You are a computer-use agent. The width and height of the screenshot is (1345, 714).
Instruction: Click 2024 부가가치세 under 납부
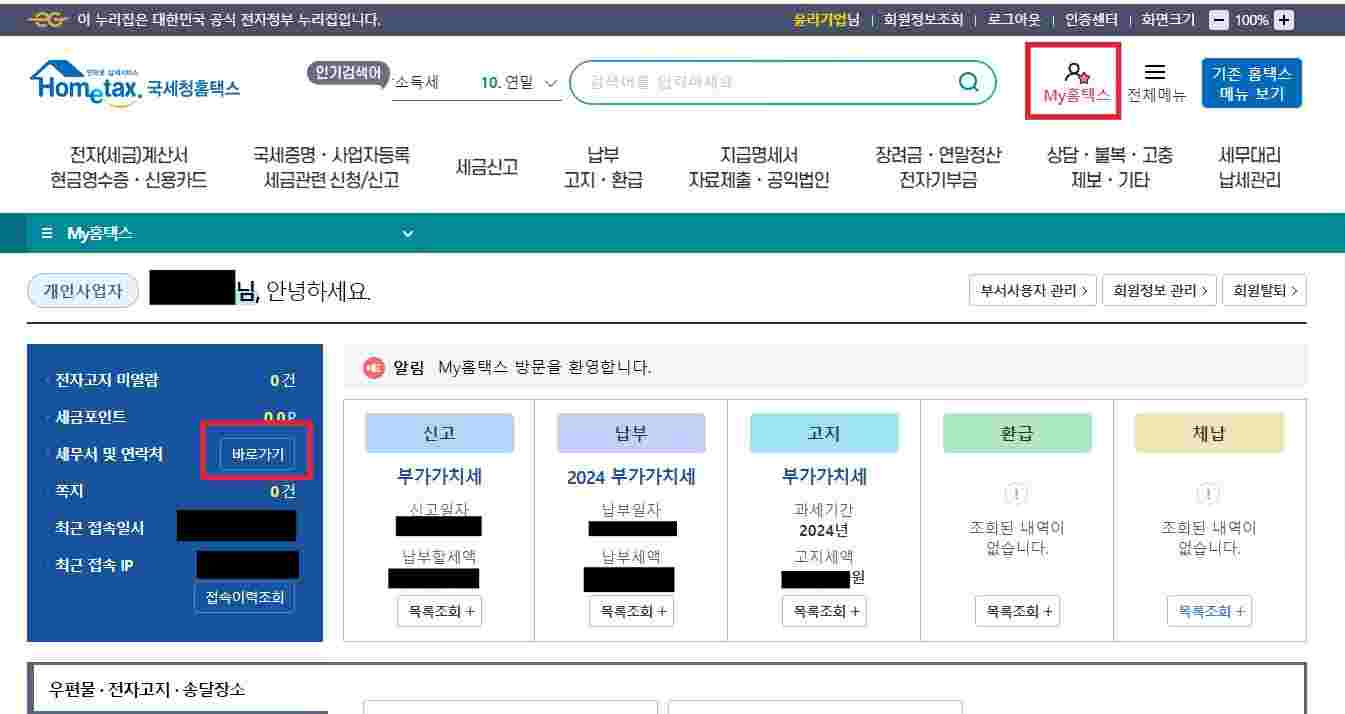point(631,477)
